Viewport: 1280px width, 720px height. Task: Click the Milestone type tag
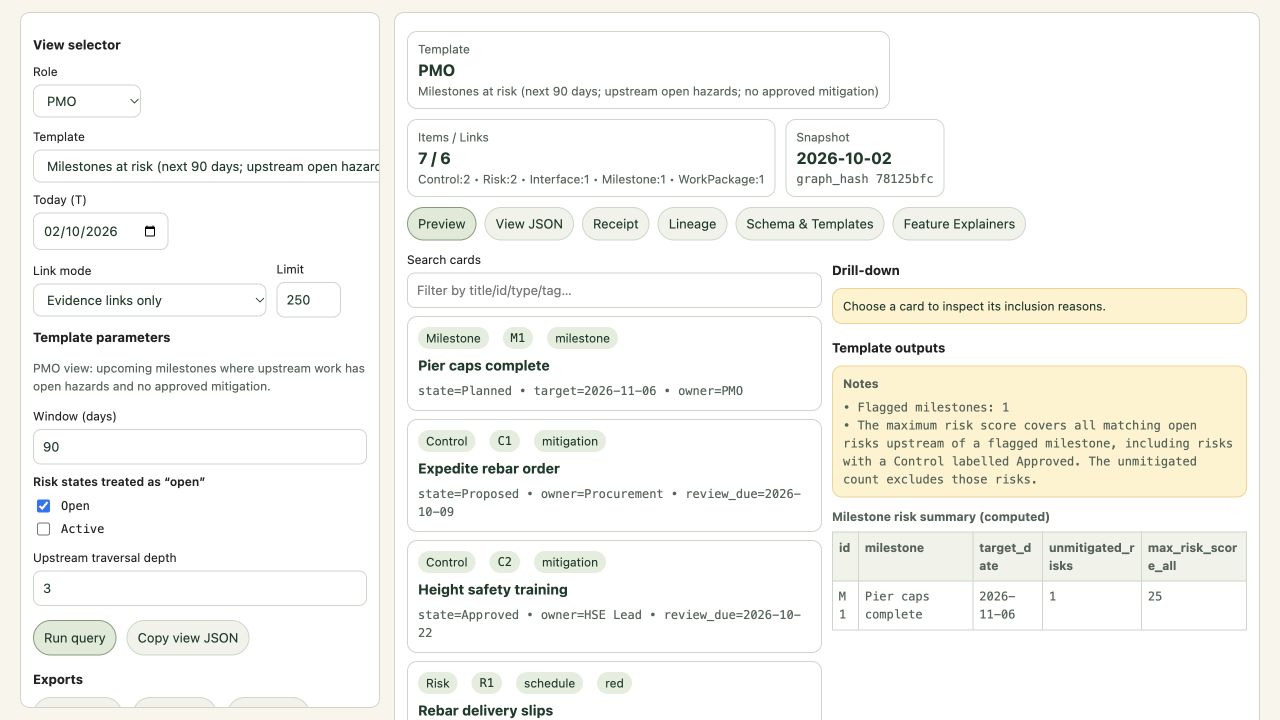click(x=454, y=338)
